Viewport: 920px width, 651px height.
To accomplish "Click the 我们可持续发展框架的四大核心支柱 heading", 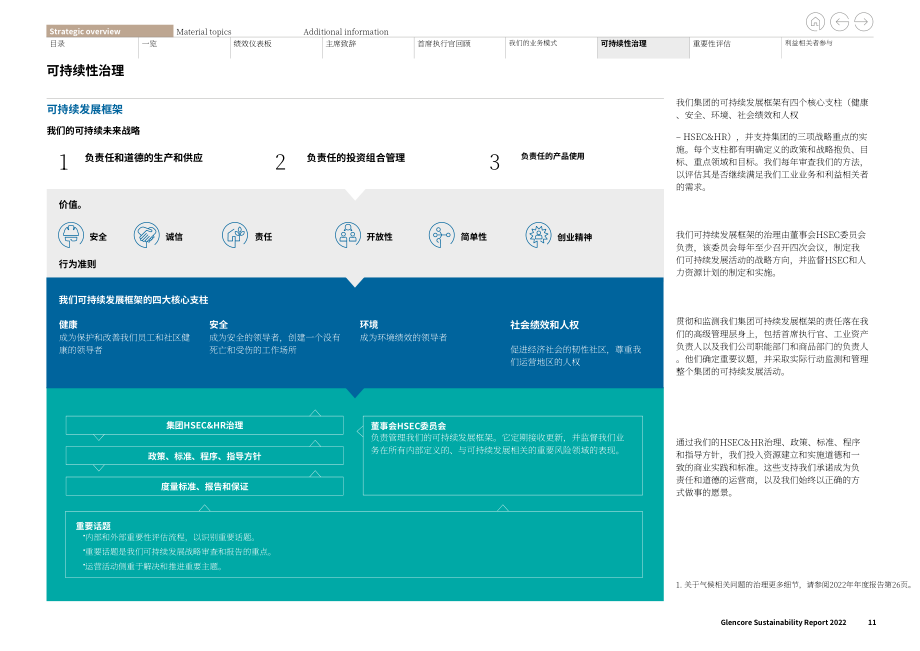I will coord(133,300).
